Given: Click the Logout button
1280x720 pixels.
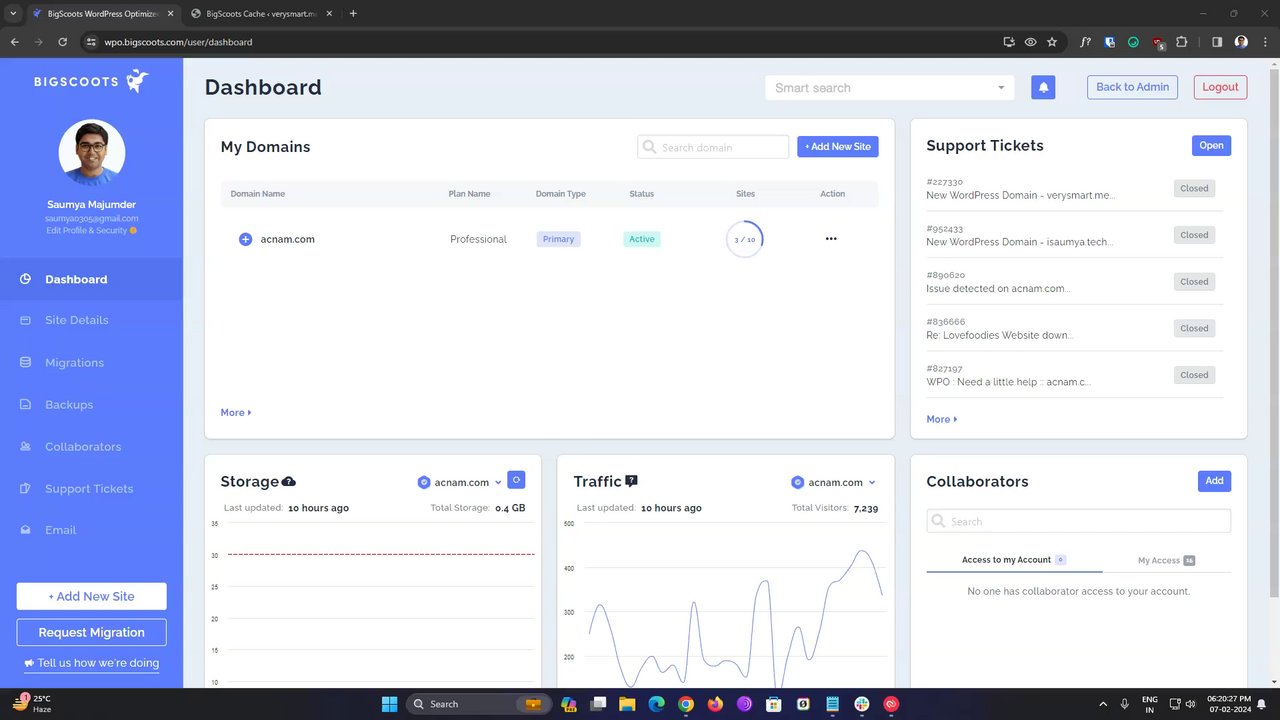Looking at the screenshot, I should click(x=1220, y=87).
